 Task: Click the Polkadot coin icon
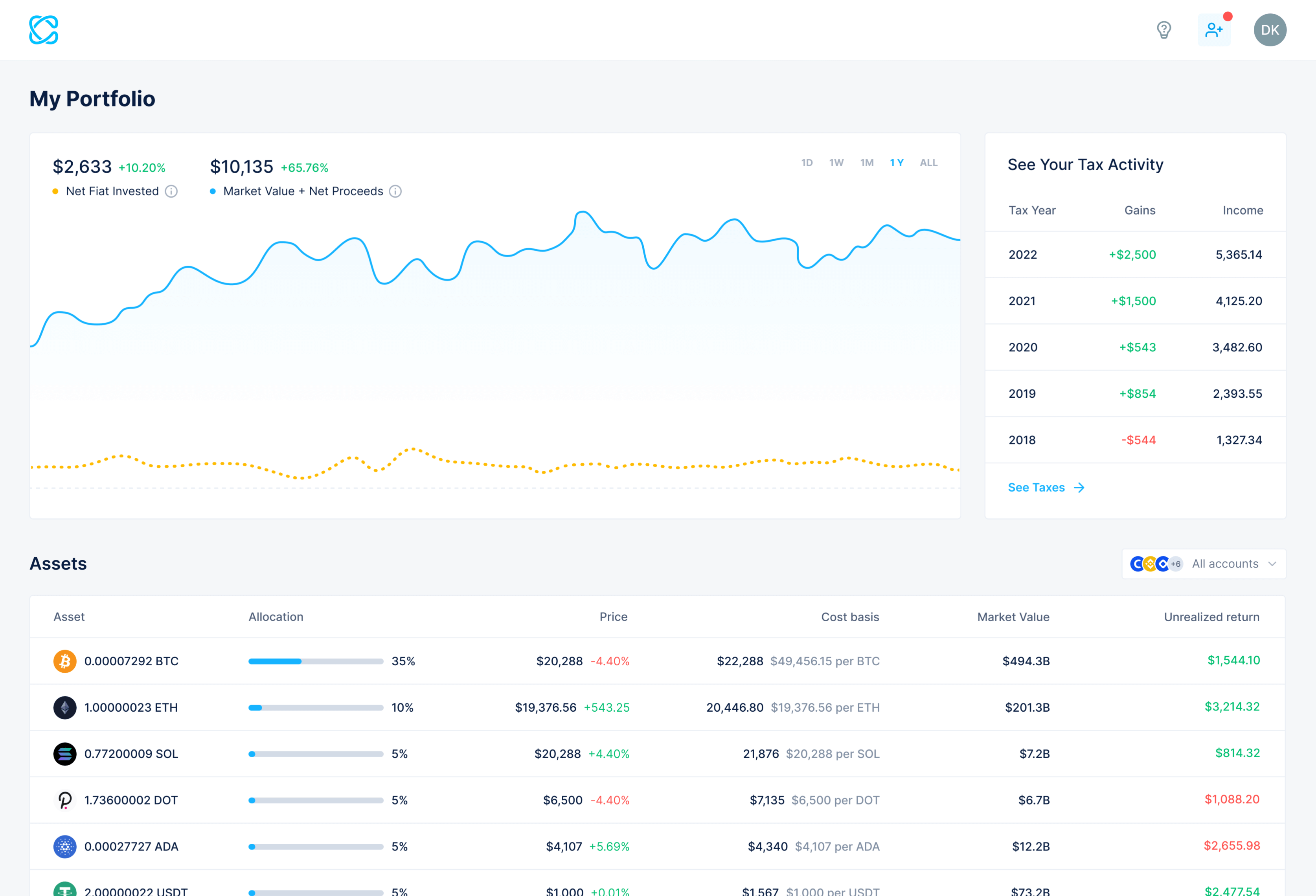[65, 800]
